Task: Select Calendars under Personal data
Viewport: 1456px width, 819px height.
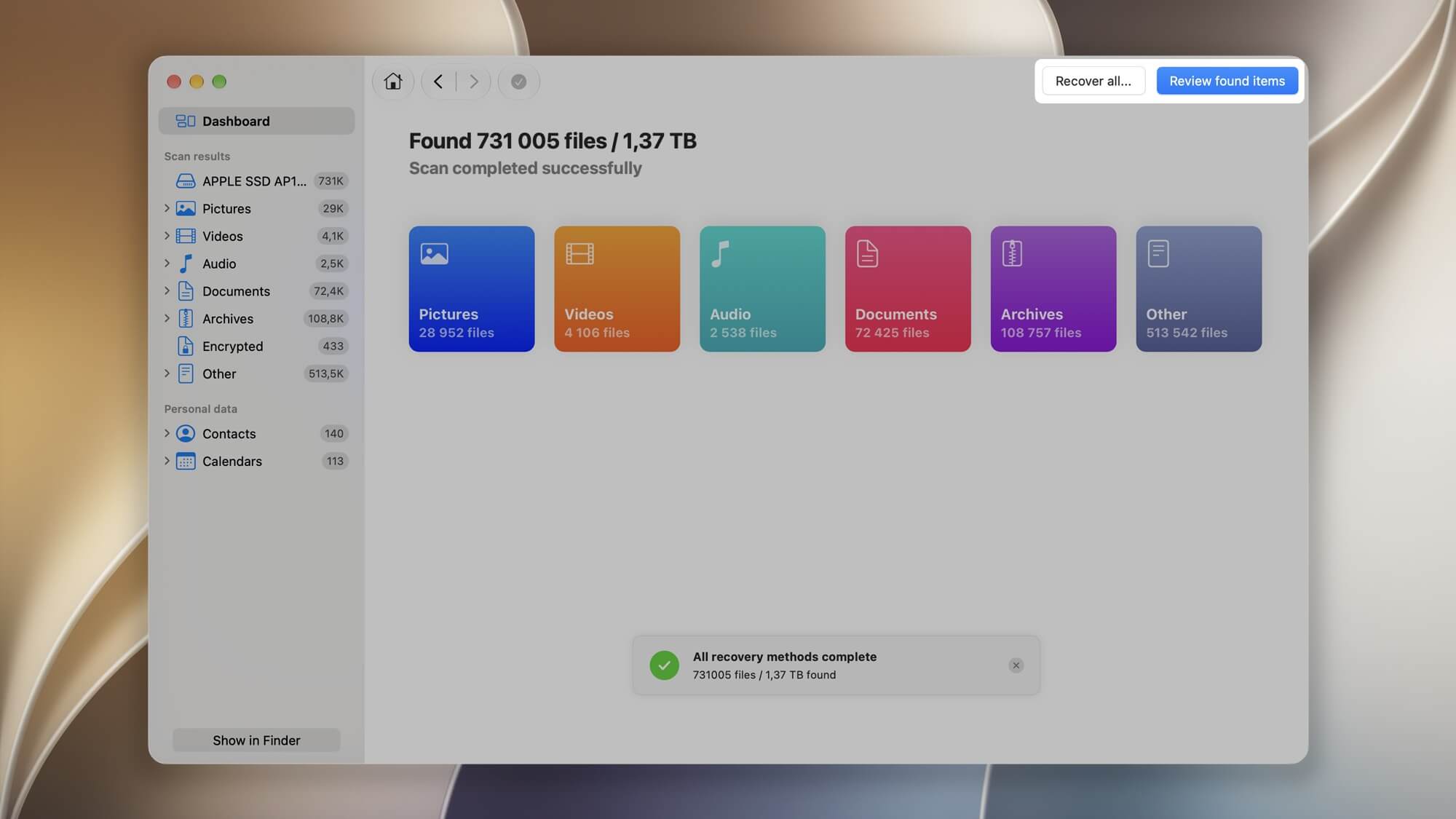Action: (256, 462)
